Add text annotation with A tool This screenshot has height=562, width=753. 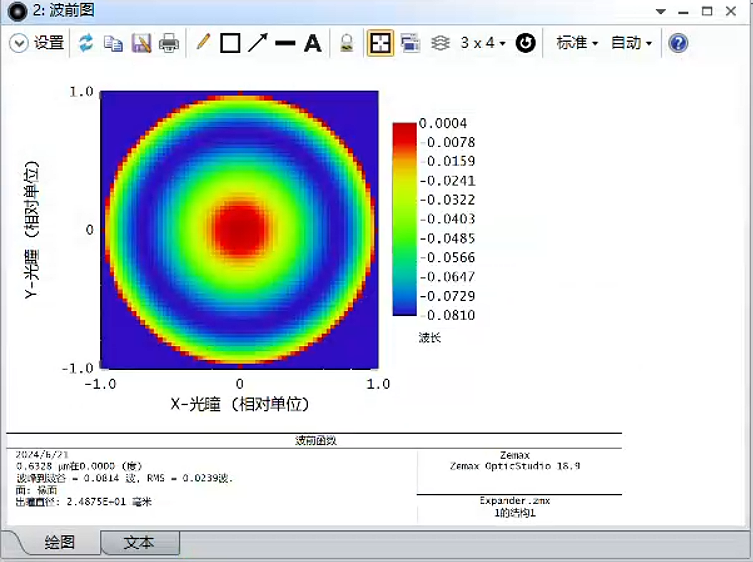[313, 43]
